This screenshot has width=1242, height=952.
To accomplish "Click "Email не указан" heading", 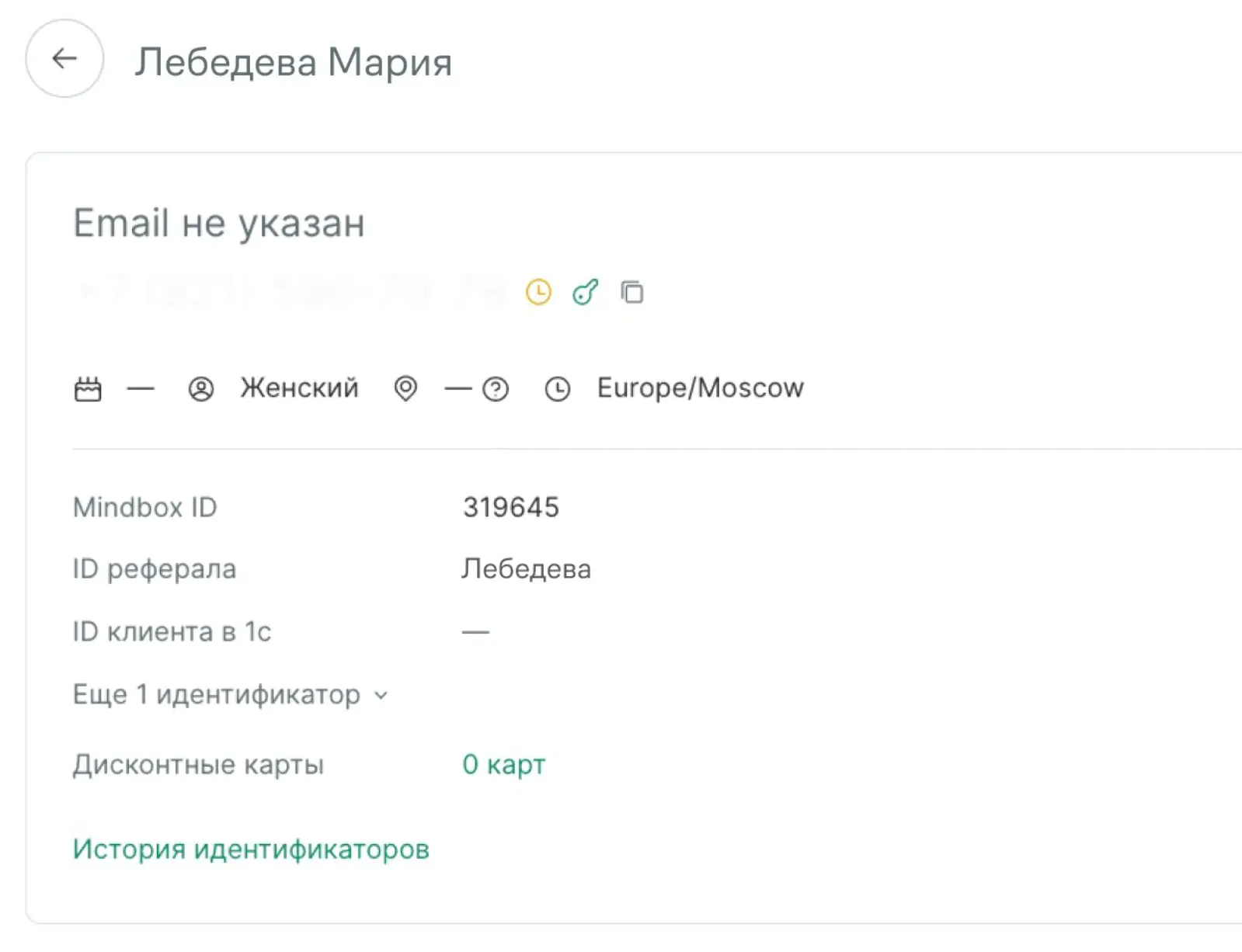I will click(219, 224).
